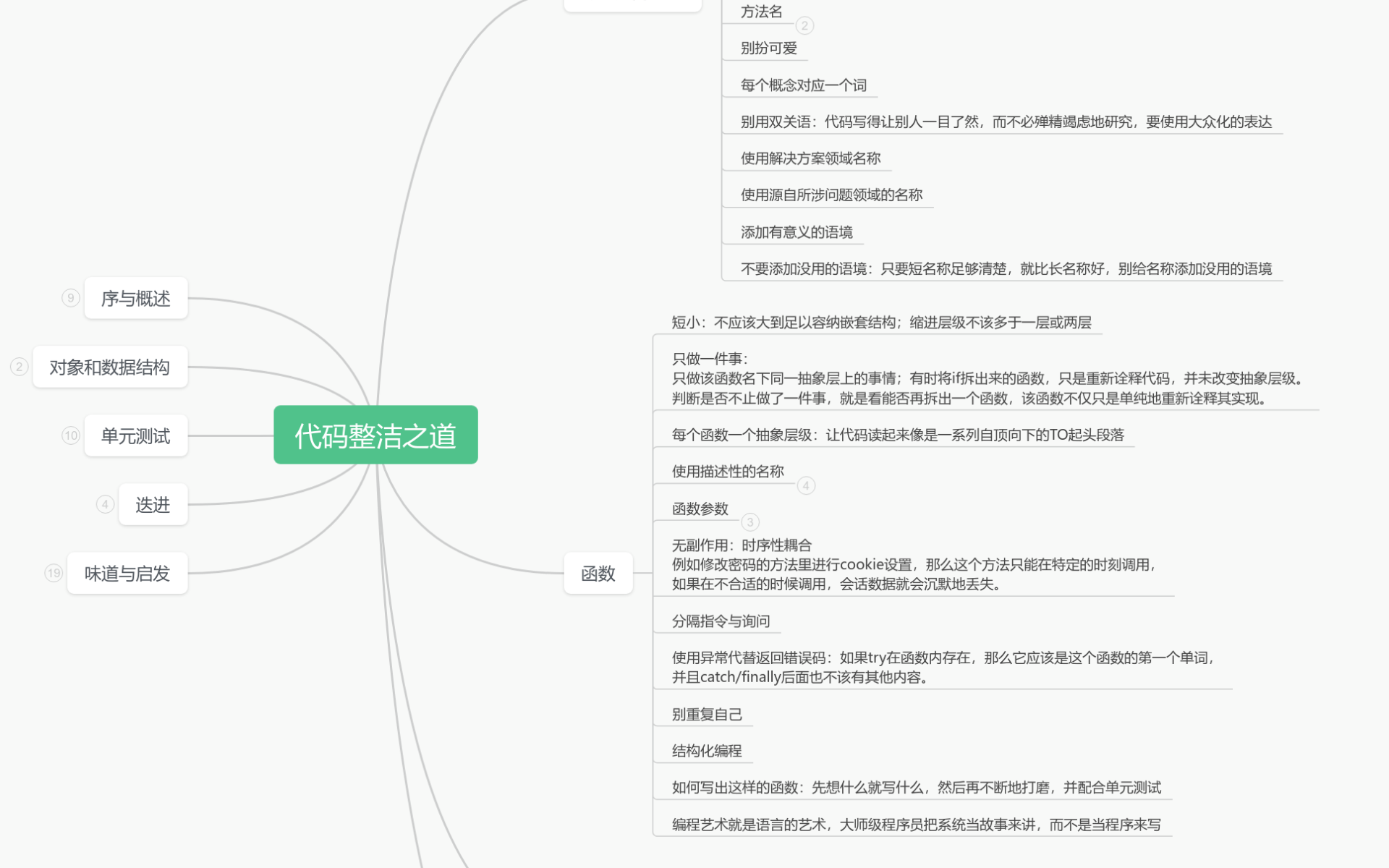Expand the 迭进 branch badge
This screenshot has height=868, width=1389.
[x=105, y=504]
